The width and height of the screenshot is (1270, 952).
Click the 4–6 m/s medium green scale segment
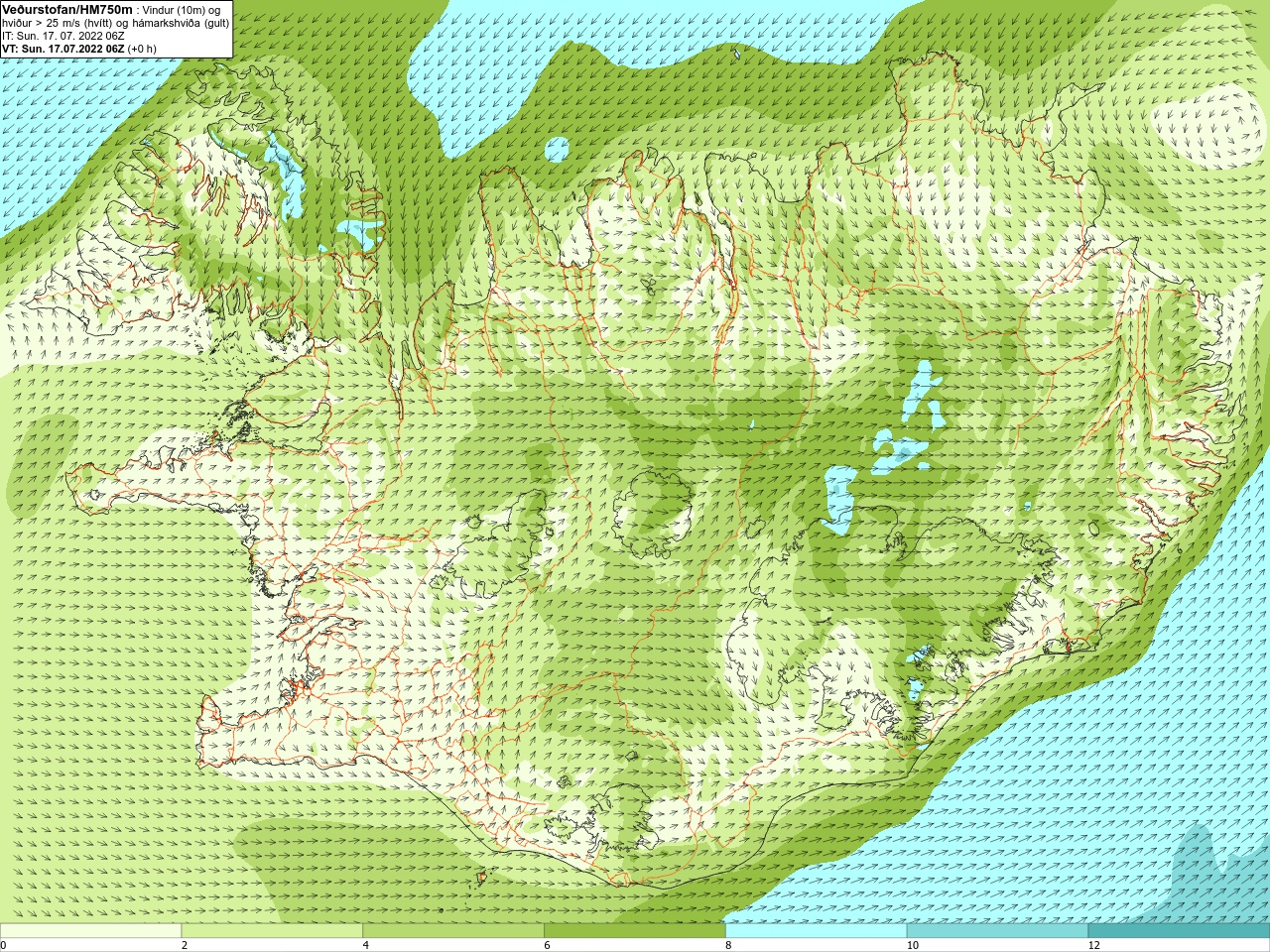tap(453, 931)
